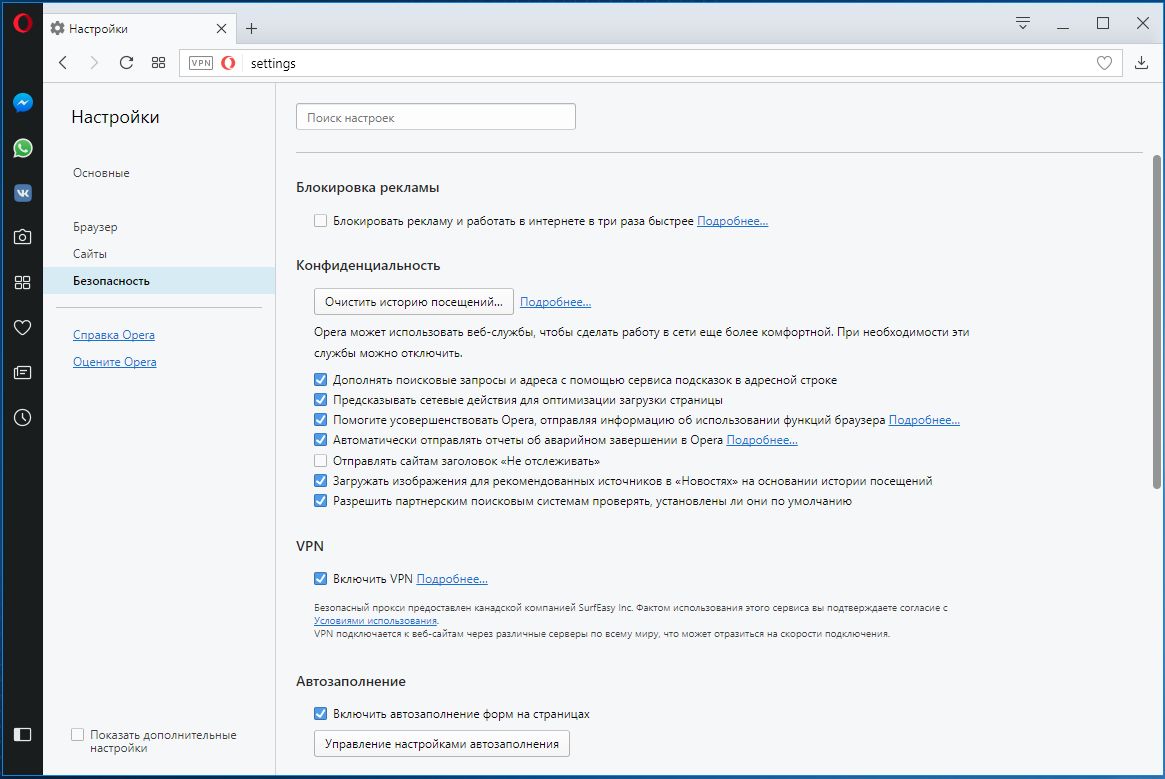Open browsing history clock icon

(x=22, y=418)
